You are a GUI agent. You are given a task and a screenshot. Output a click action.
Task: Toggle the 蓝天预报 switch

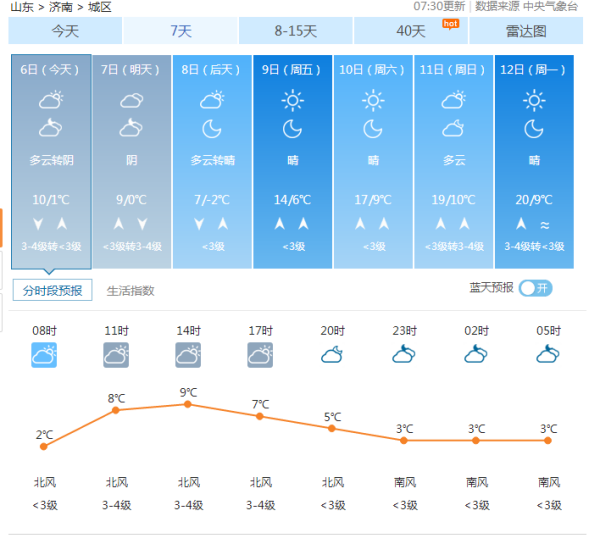(535, 288)
